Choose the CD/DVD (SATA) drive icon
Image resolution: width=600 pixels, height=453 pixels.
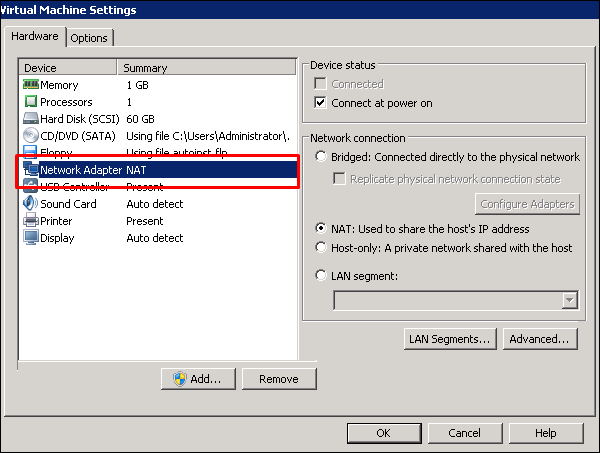pyautogui.click(x=30, y=137)
